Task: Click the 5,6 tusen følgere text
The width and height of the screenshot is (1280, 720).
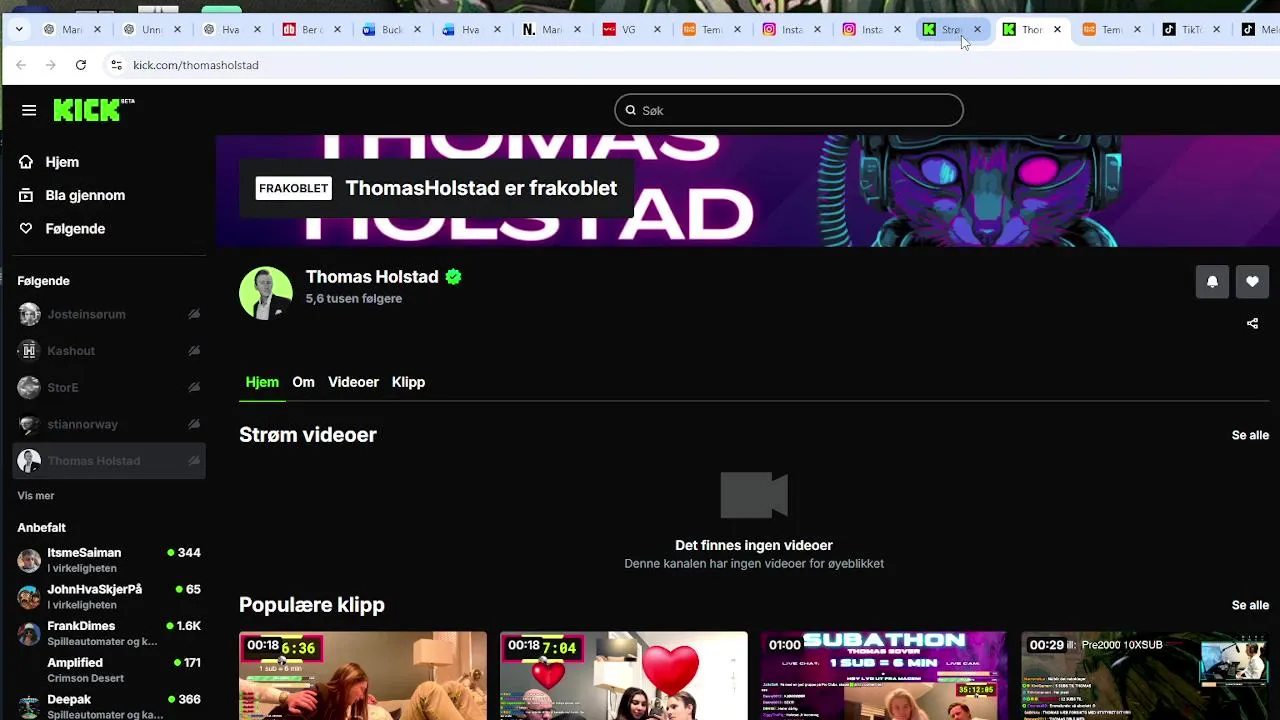Action: click(354, 298)
